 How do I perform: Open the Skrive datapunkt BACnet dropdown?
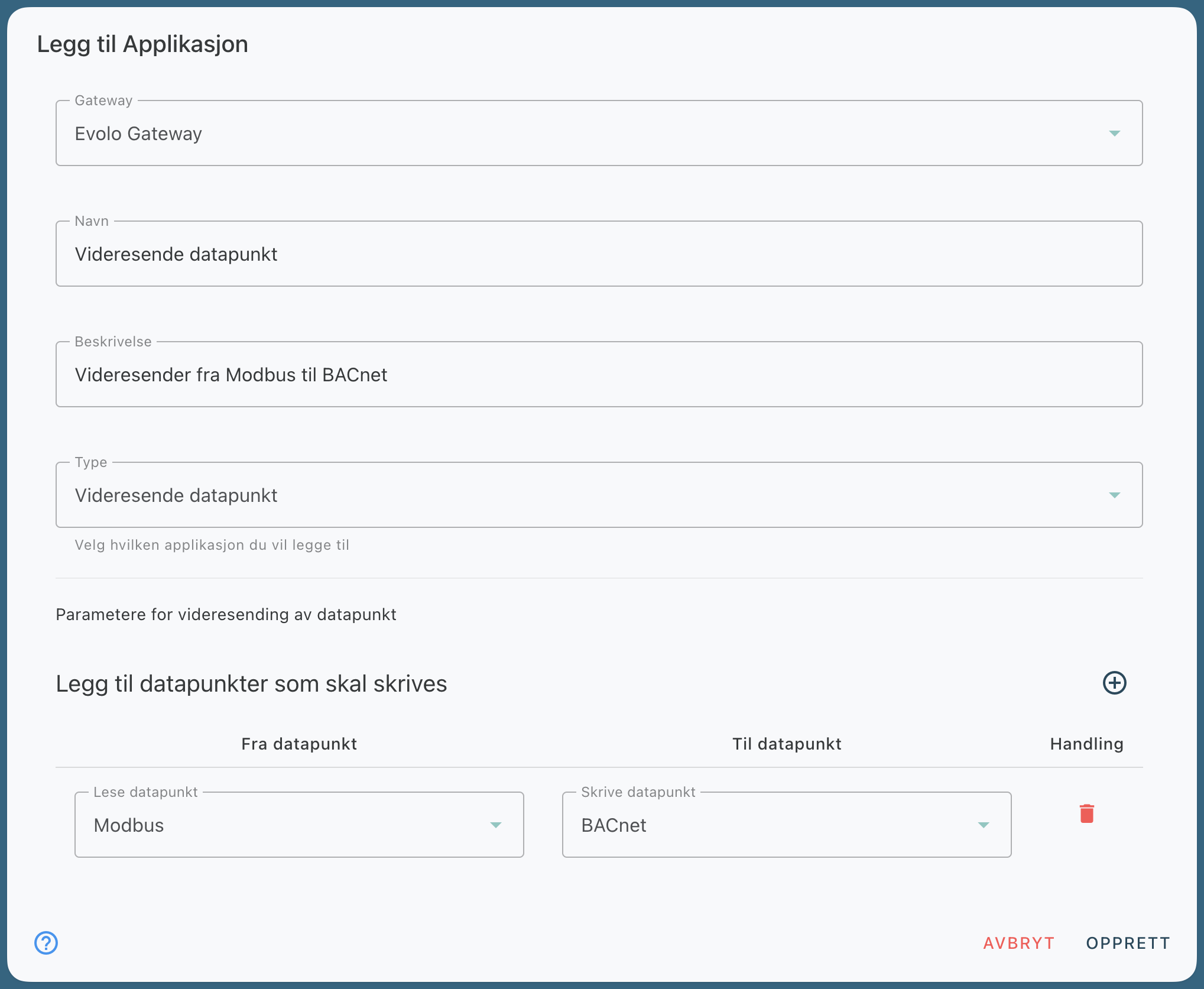786,825
